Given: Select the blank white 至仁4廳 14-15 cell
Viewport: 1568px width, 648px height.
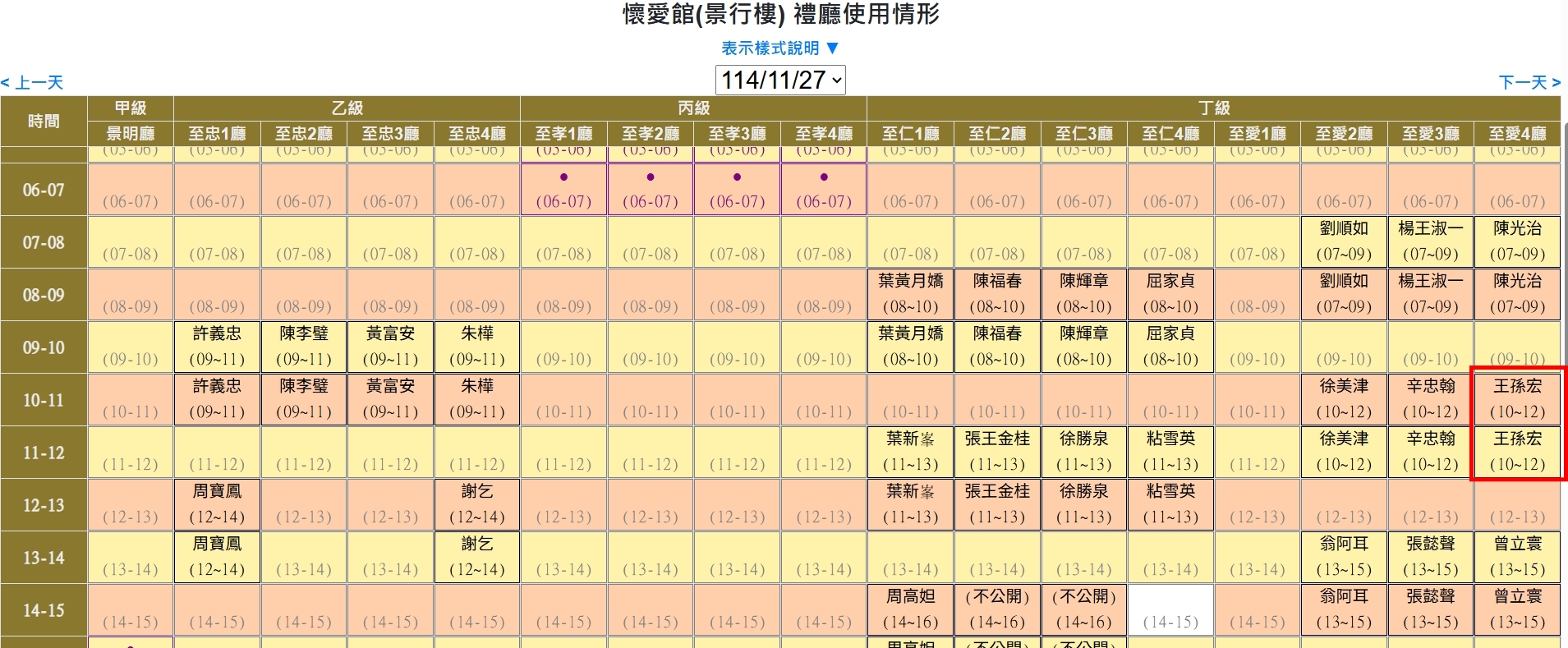Looking at the screenshot, I should [x=1170, y=609].
